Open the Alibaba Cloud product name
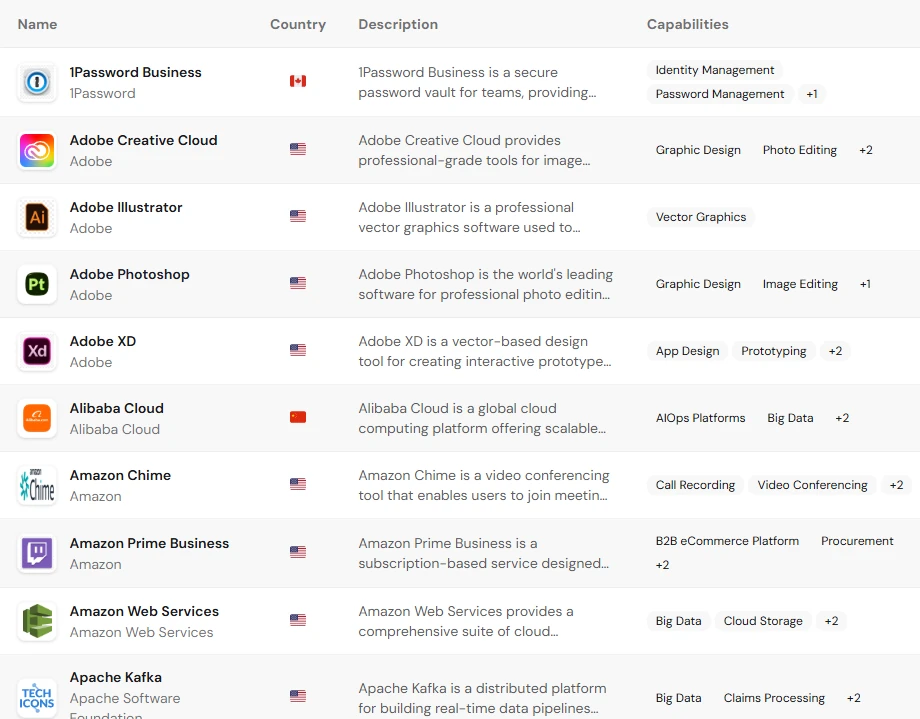The image size is (920, 719). (117, 408)
